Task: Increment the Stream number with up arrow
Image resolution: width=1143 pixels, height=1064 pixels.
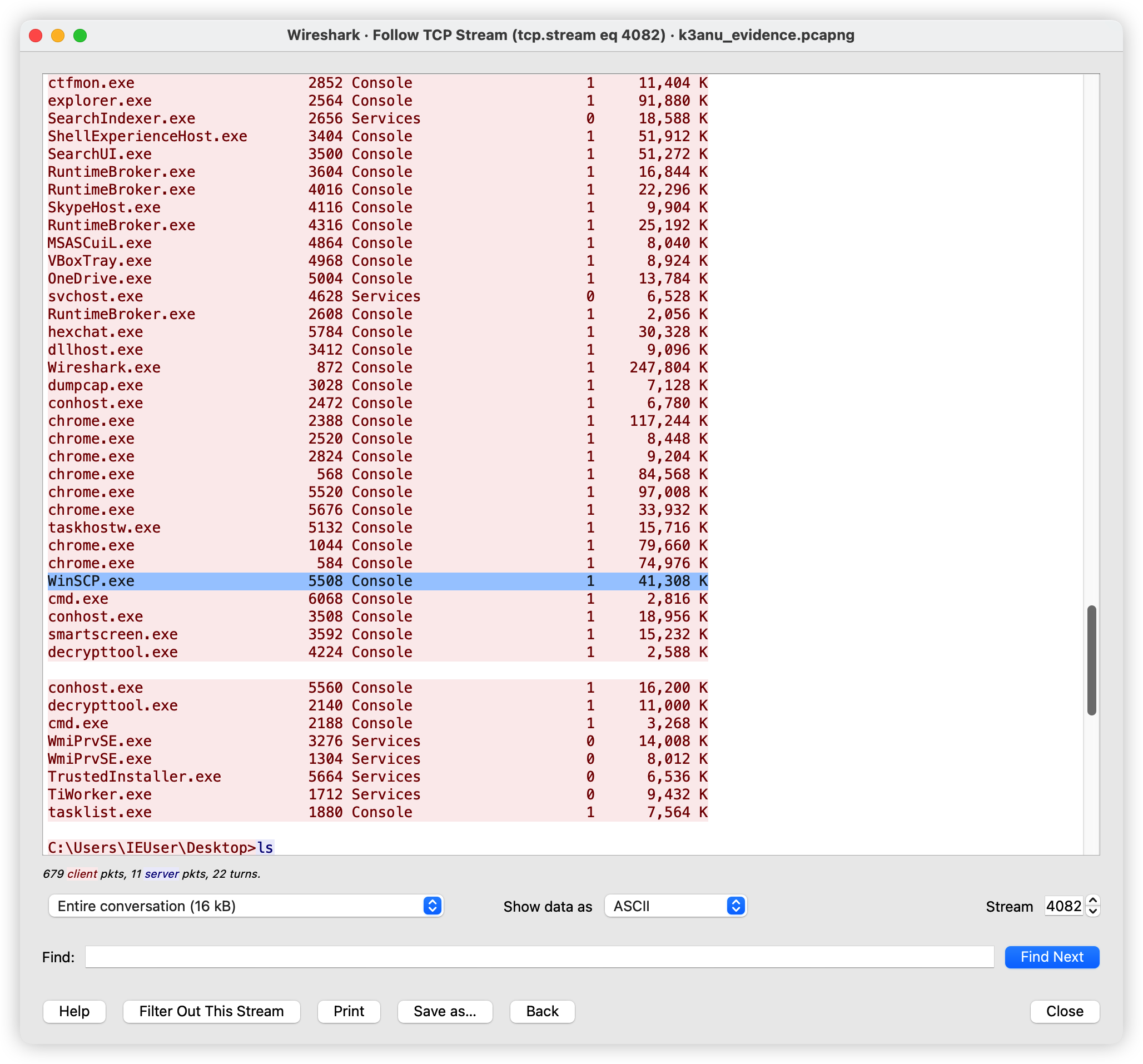Action: point(1093,901)
